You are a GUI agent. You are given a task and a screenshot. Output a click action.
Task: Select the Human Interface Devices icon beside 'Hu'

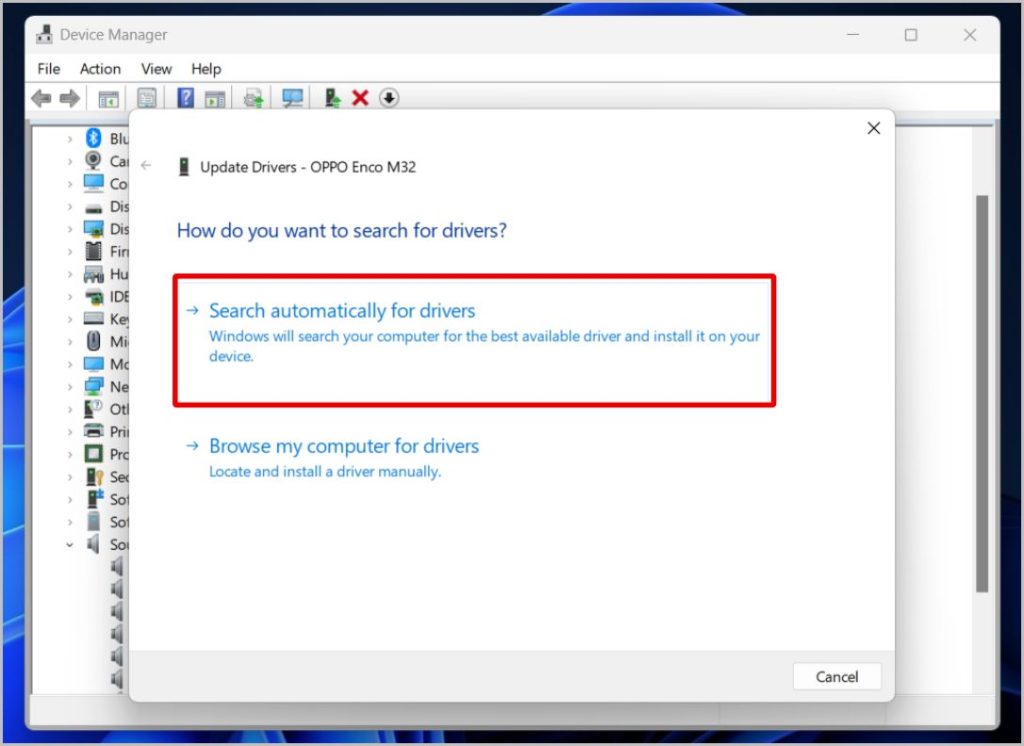click(x=93, y=274)
